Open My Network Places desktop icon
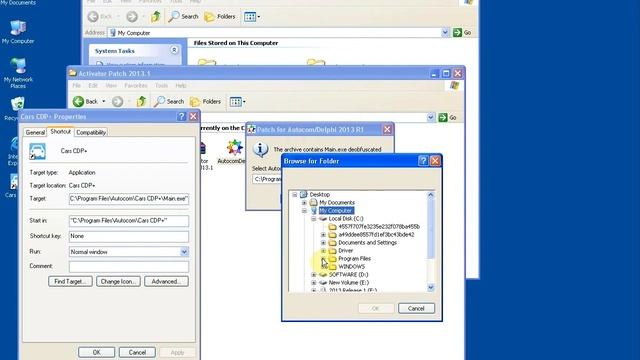The width and height of the screenshot is (640, 360). click(x=18, y=73)
